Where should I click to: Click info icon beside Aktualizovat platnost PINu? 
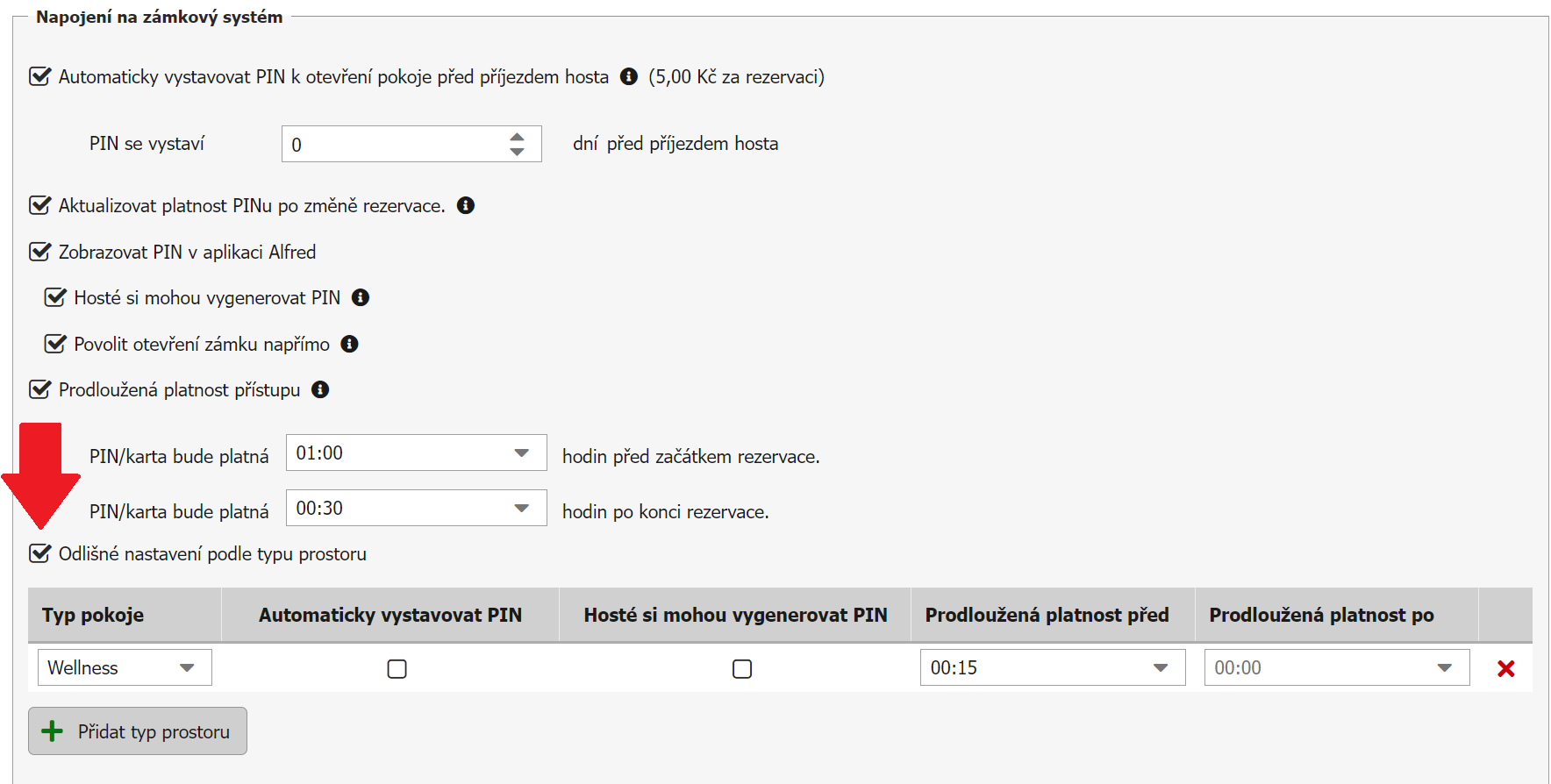(466, 205)
